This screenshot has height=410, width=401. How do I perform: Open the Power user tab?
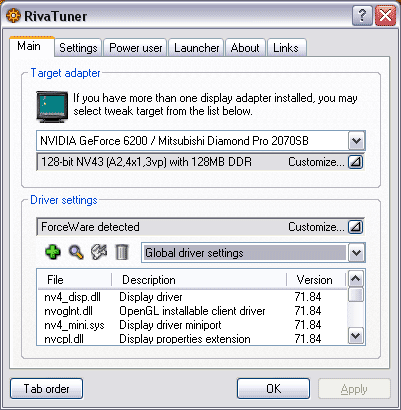136,48
